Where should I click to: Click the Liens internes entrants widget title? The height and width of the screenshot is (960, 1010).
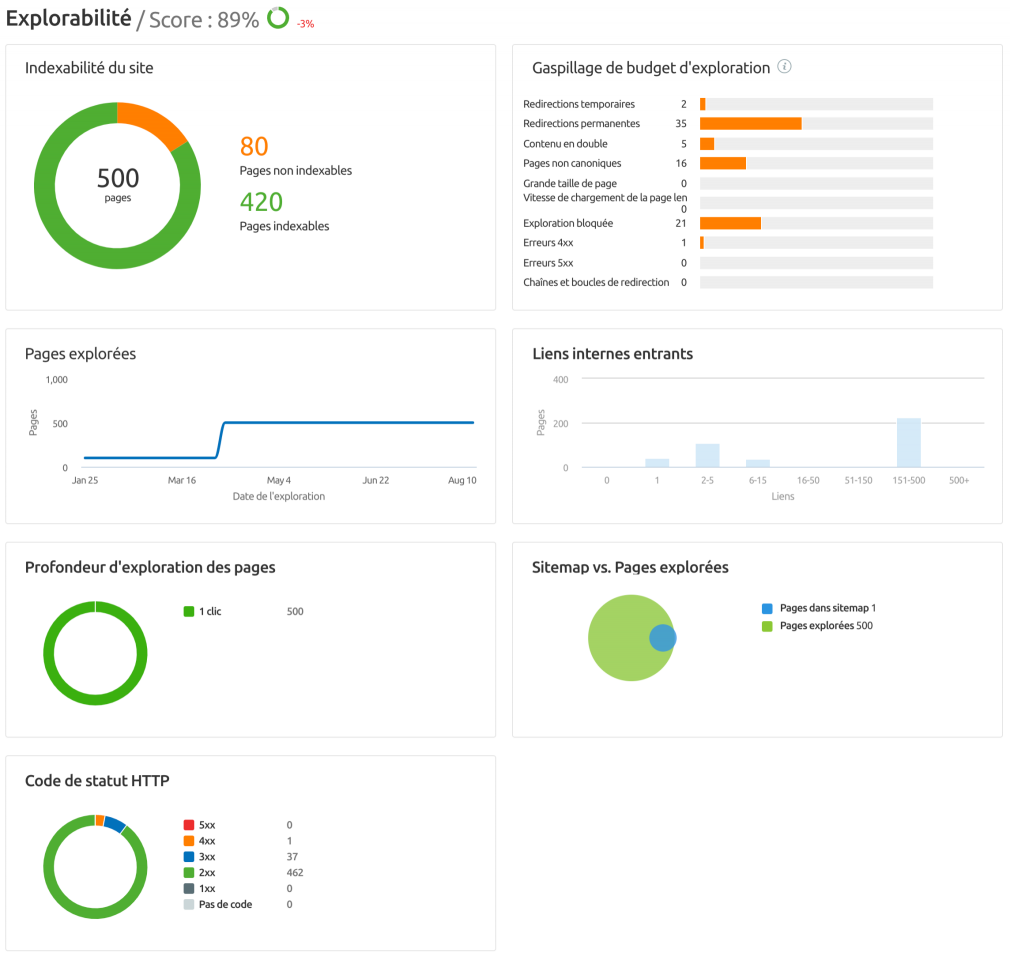(613, 354)
